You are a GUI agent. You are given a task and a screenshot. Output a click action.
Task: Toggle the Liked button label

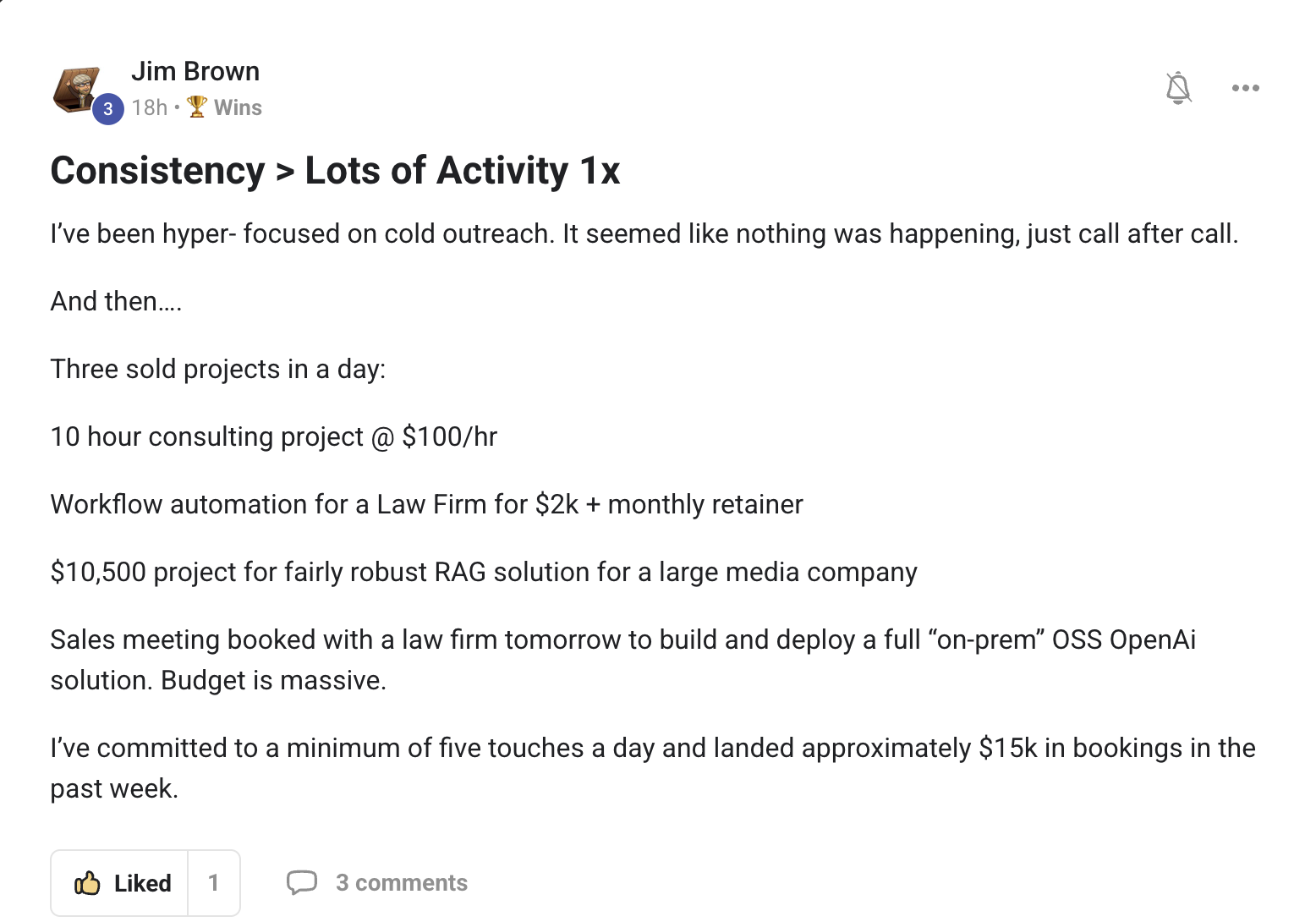point(143,883)
